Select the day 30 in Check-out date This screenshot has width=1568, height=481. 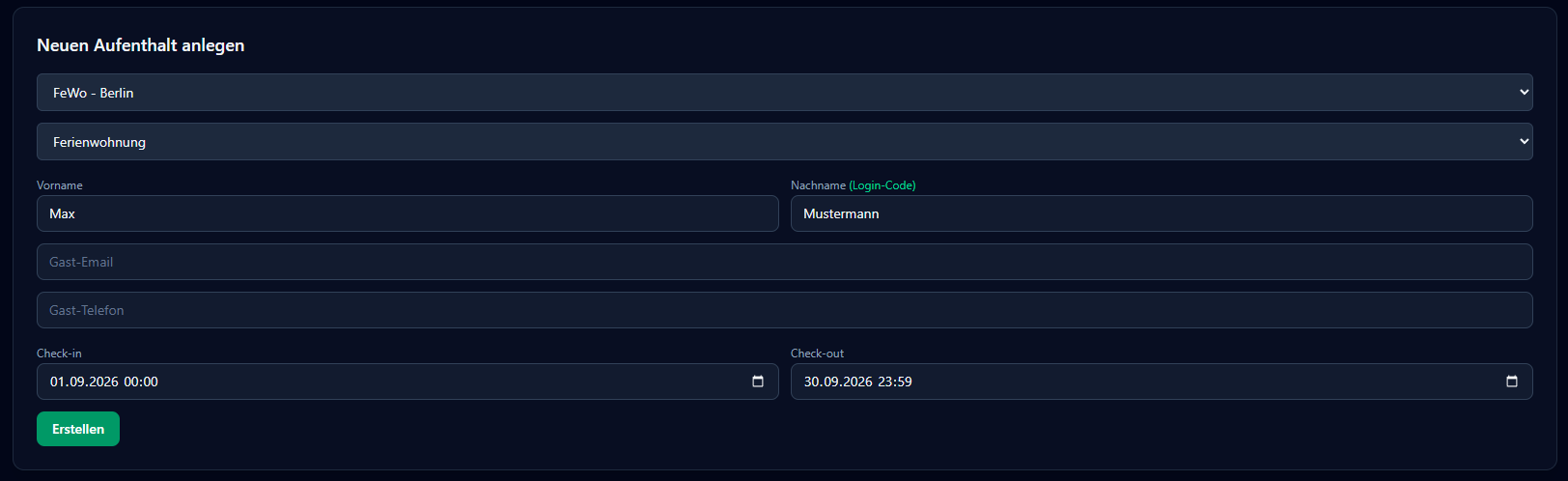[x=812, y=382]
